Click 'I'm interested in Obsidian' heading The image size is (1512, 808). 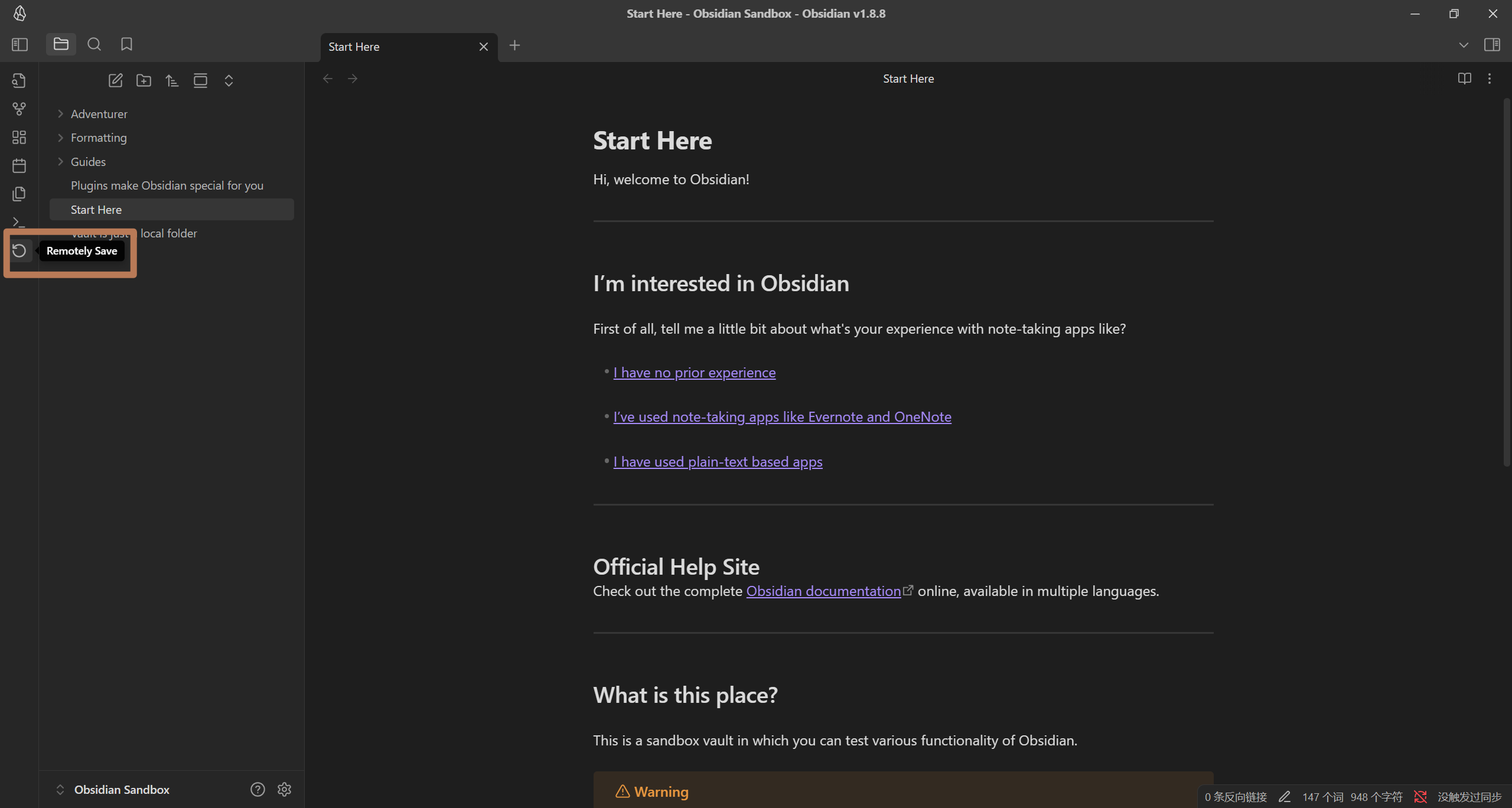[x=721, y=284]
